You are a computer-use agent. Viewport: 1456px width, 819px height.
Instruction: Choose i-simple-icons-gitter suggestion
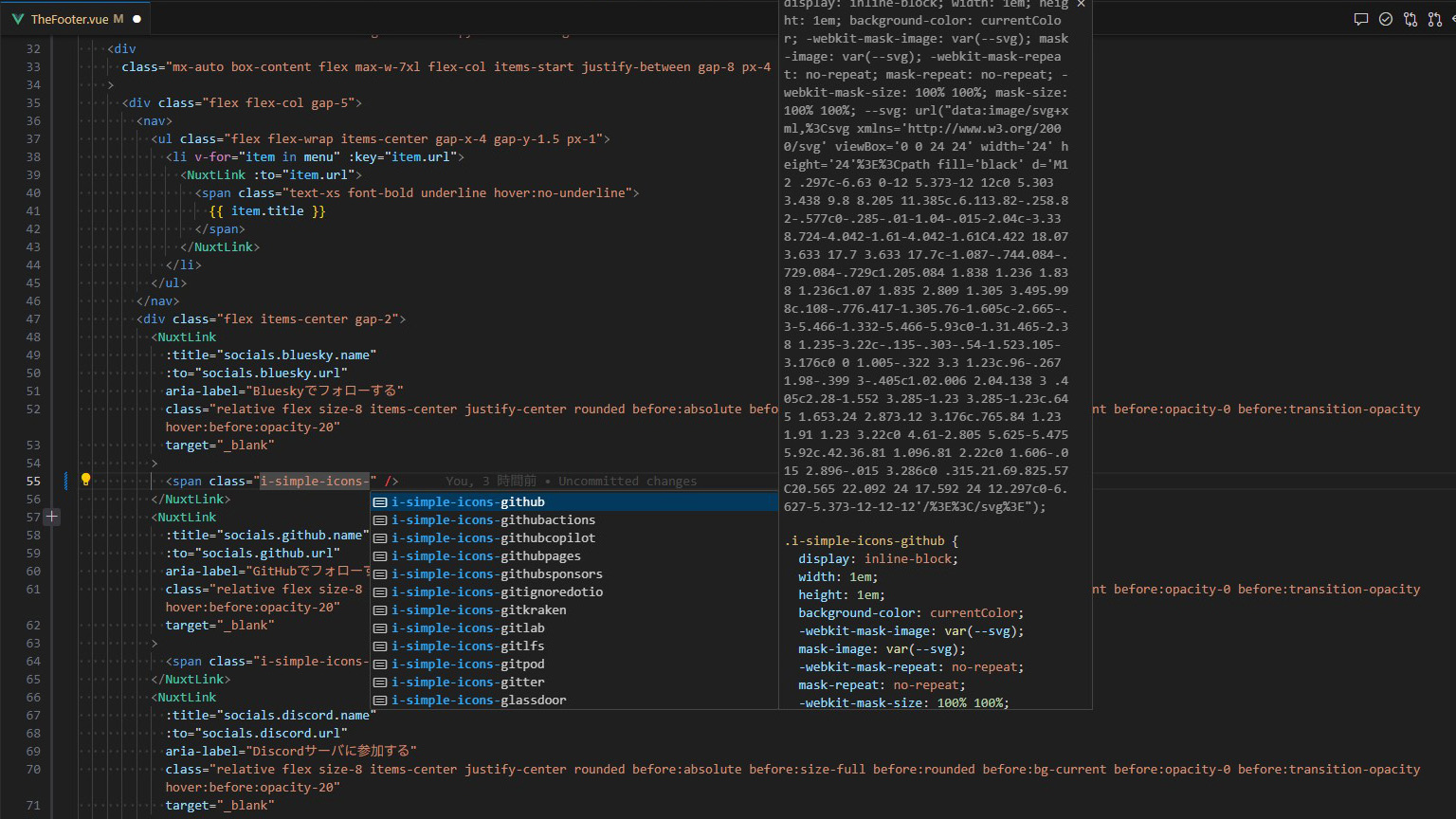[x=573, y=682]
